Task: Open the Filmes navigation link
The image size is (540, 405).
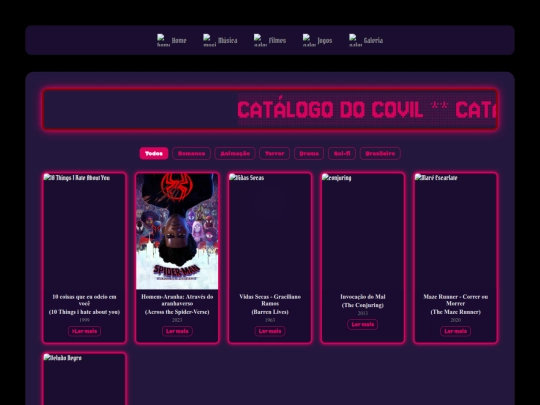Action: 277,41
